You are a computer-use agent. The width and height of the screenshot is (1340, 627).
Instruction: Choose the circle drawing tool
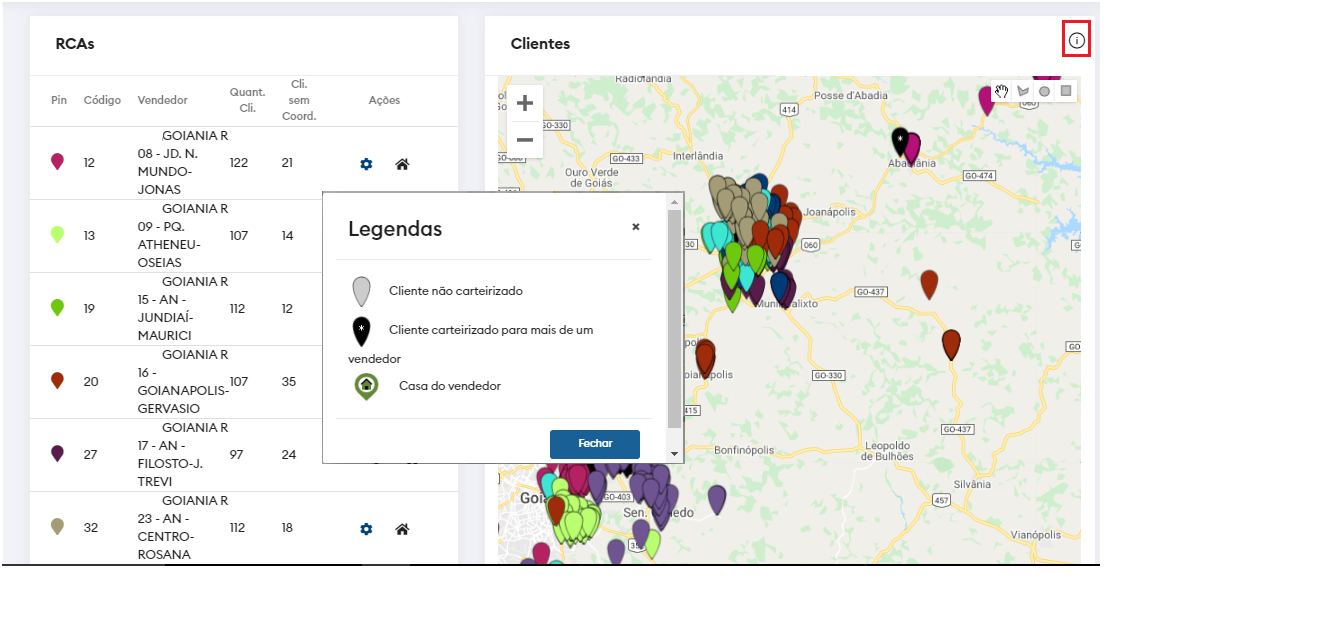point(1045,91)
